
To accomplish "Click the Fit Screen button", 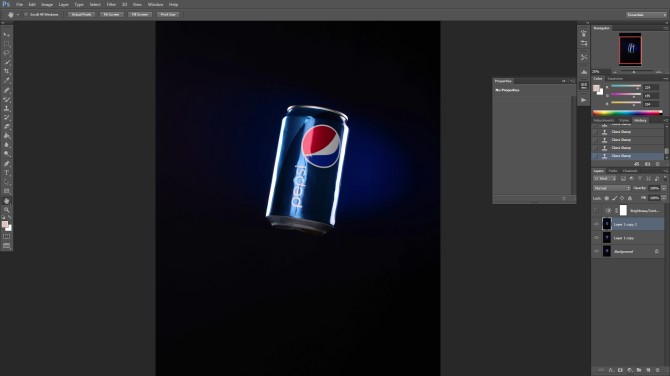I will point(112,15).
